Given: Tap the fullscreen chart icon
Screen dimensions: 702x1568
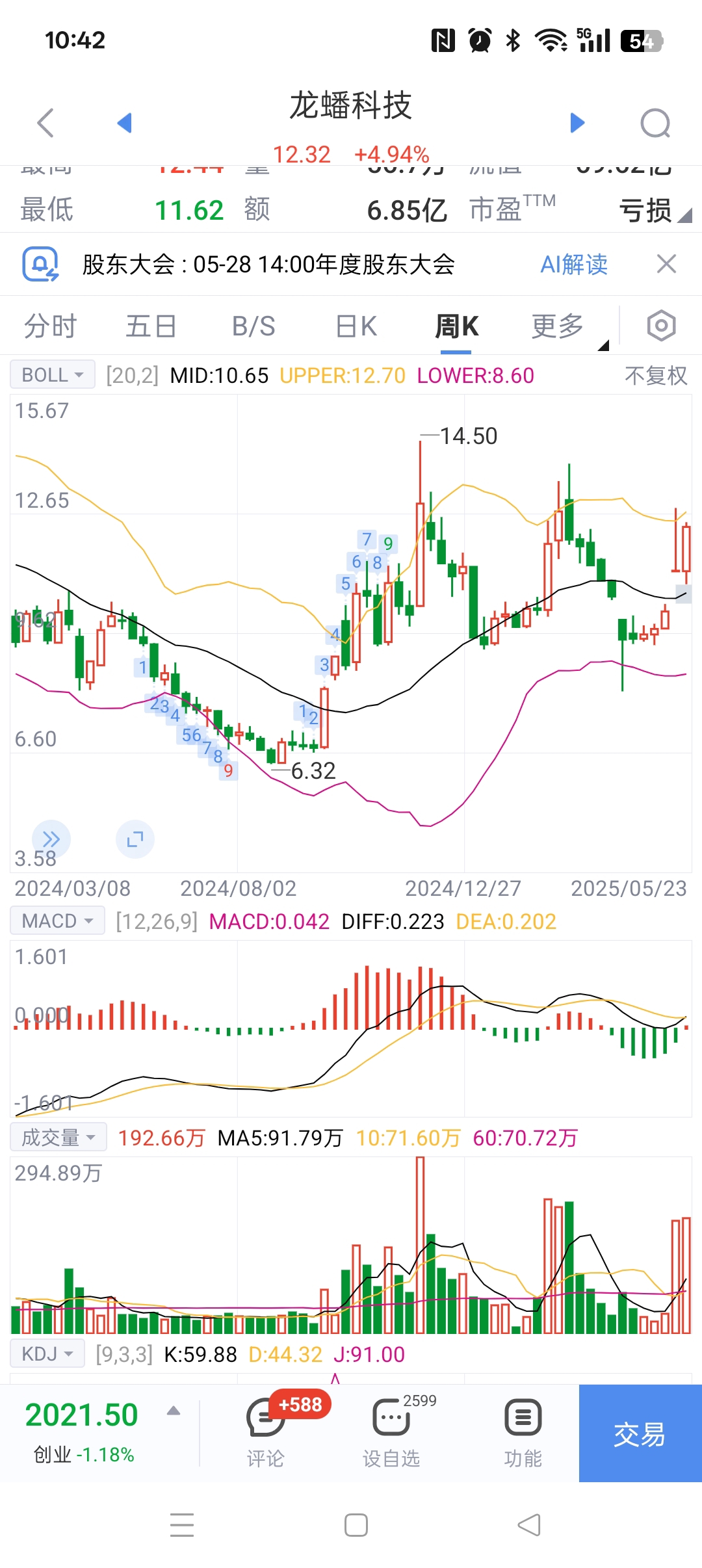Looking at the screenshot, I should 135,839.
